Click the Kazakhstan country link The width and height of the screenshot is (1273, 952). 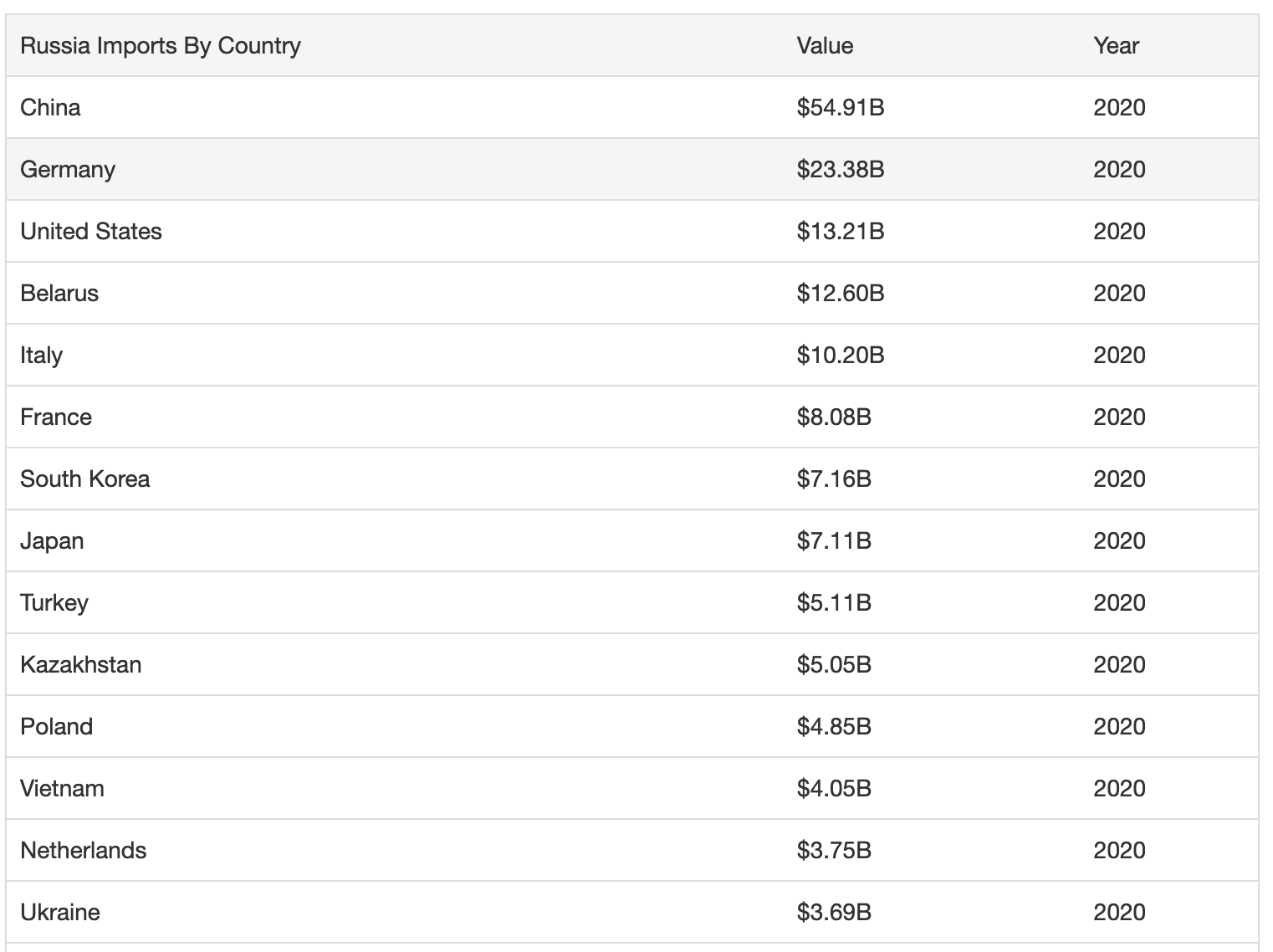(x=81, y=665)
